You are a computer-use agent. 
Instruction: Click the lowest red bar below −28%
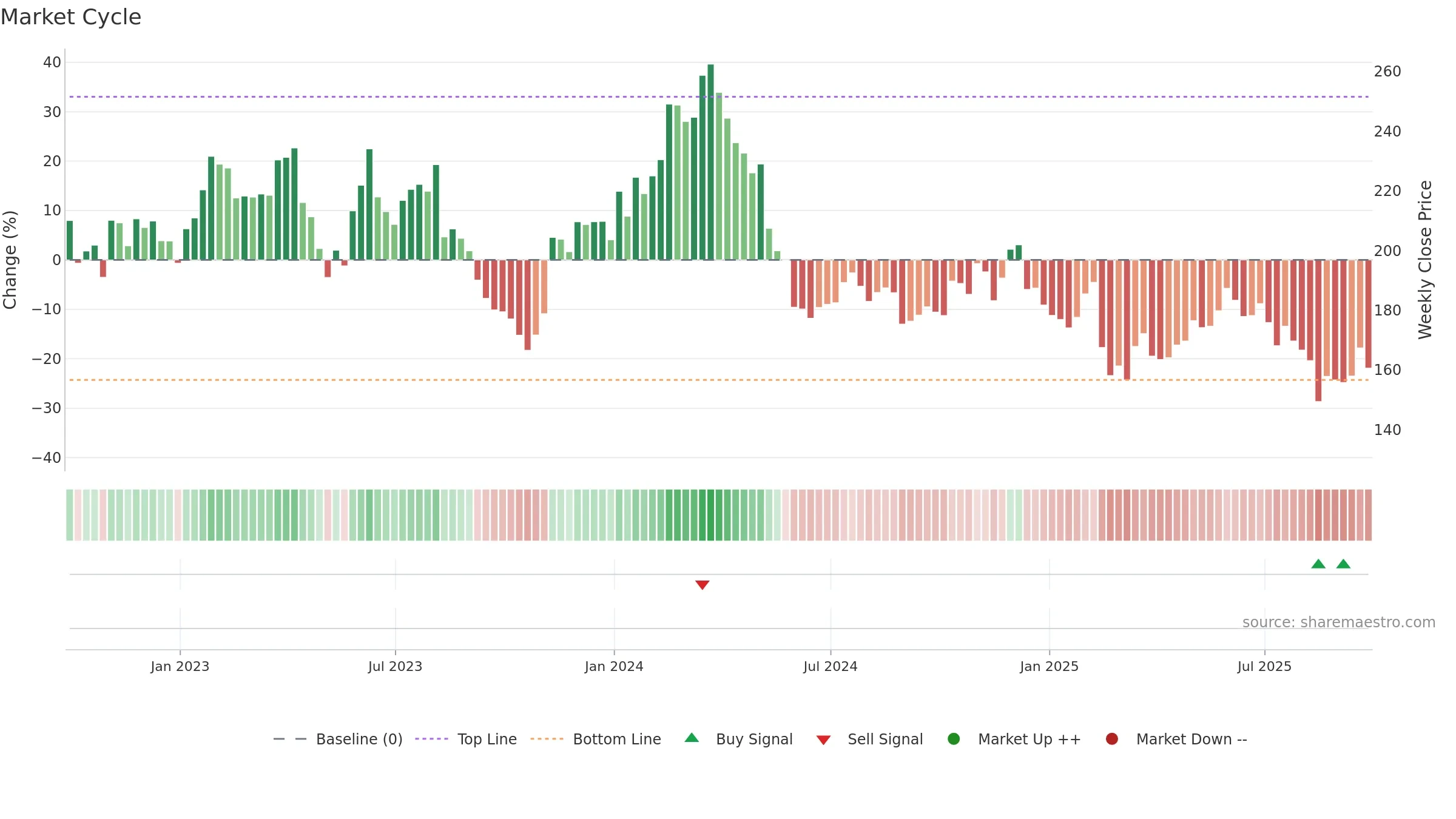click(x=1318, y=331)
